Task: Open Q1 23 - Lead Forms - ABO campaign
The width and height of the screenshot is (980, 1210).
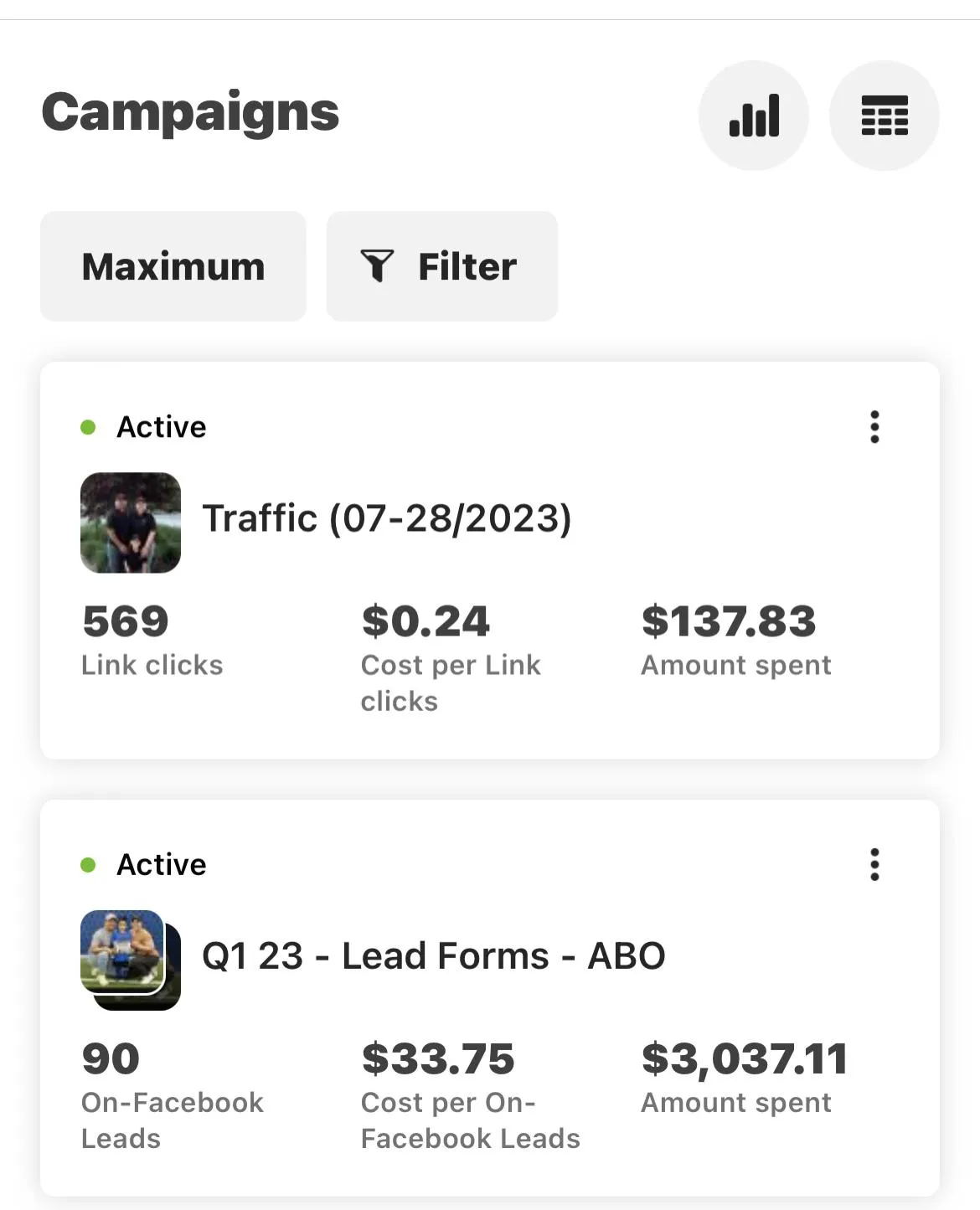Action: click(433, 955)
